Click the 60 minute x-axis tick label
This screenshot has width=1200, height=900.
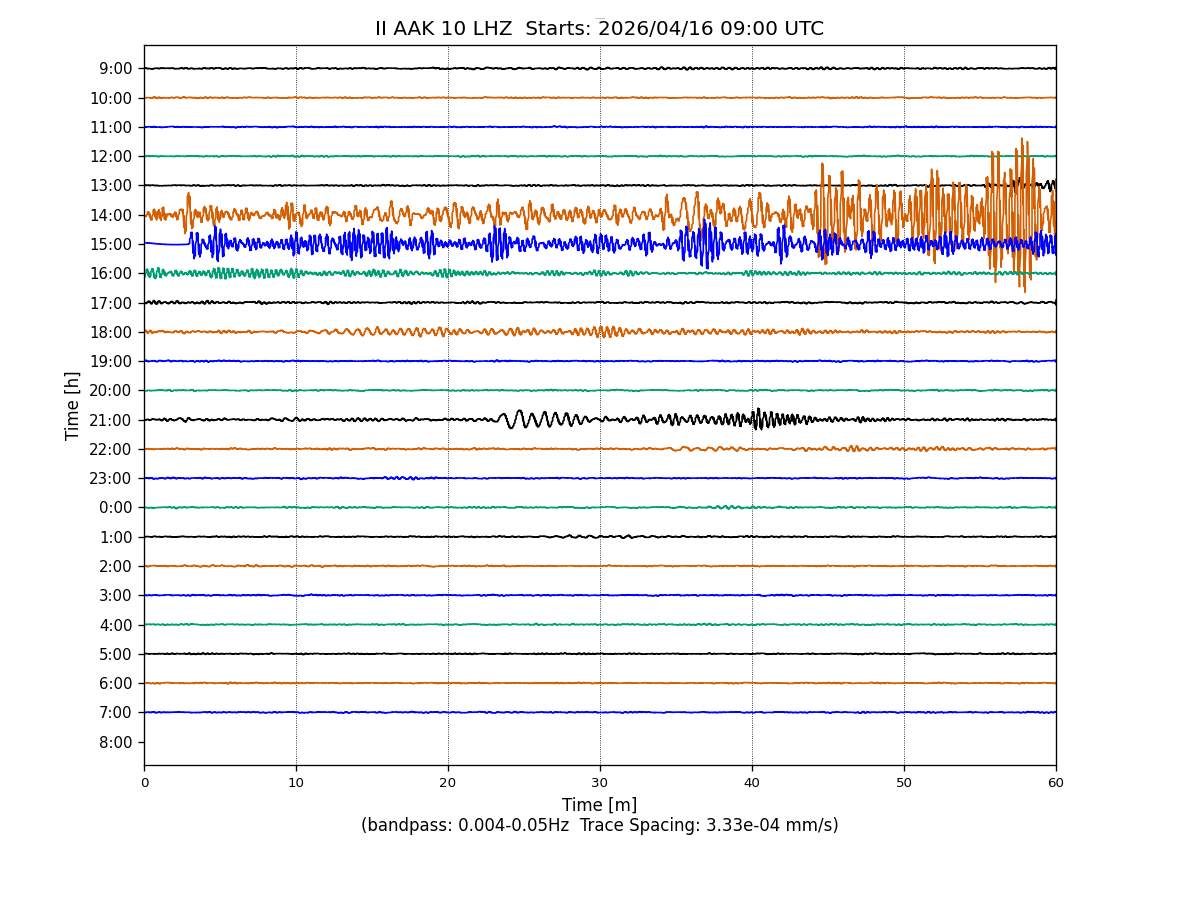tap(1055, 783)
